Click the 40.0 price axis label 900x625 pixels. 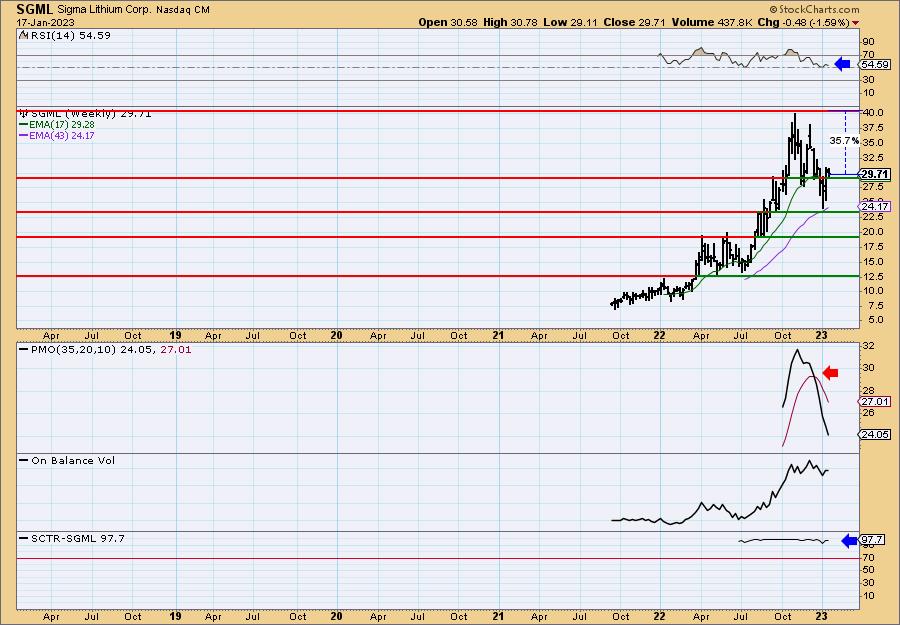[872, 112]
